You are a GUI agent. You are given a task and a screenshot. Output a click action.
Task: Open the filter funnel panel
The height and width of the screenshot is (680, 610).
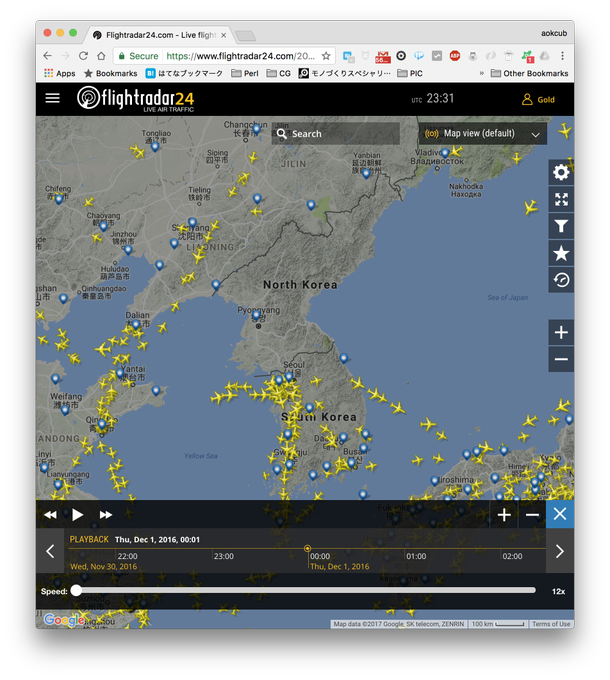561,226
